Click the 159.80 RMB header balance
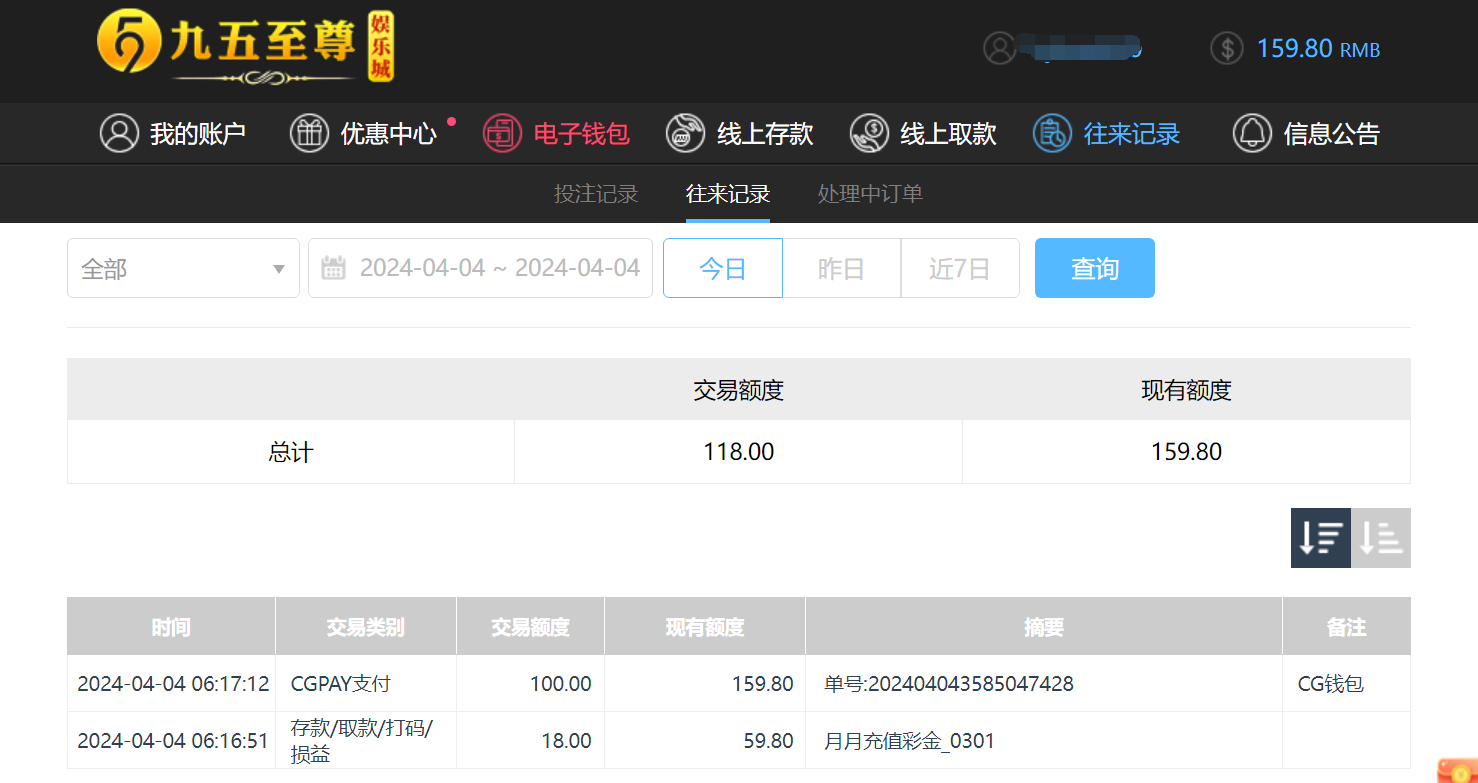The image size is (1478, 783). coord(1318,48)
